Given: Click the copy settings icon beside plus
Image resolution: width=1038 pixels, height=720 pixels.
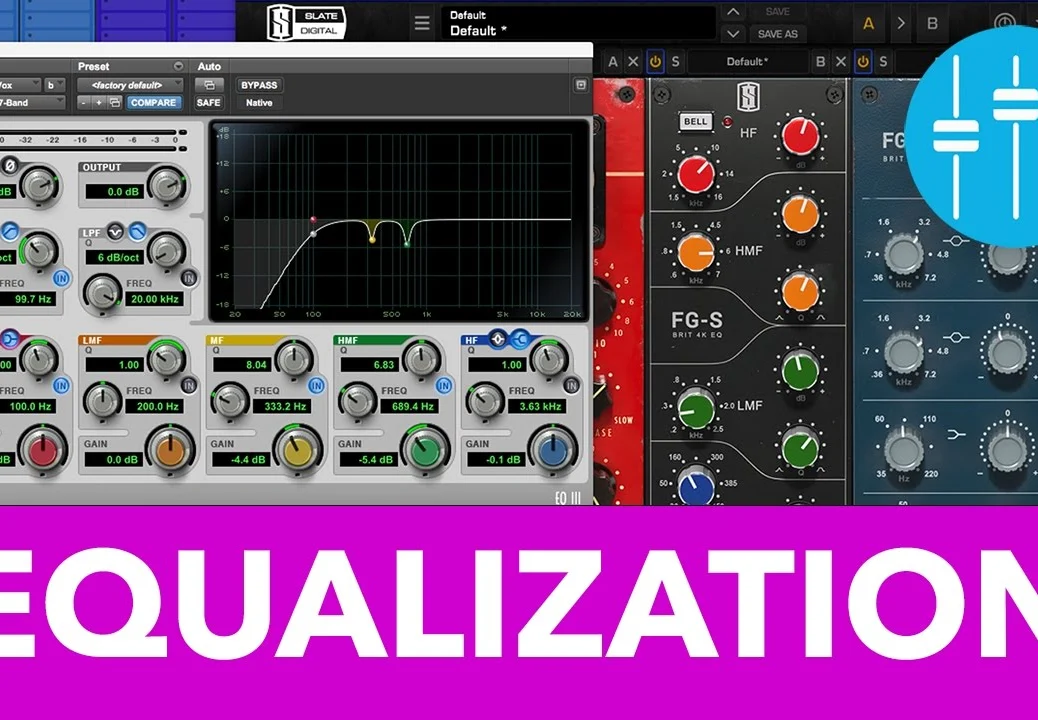Looking at the screenshot, I should point(115,103).
